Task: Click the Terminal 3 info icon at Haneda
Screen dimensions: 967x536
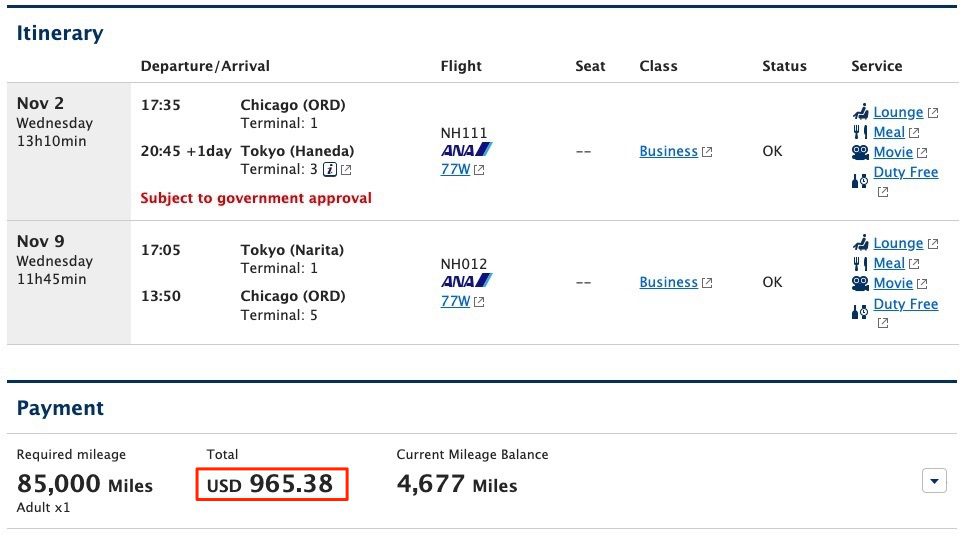Action: pos(329,169)
